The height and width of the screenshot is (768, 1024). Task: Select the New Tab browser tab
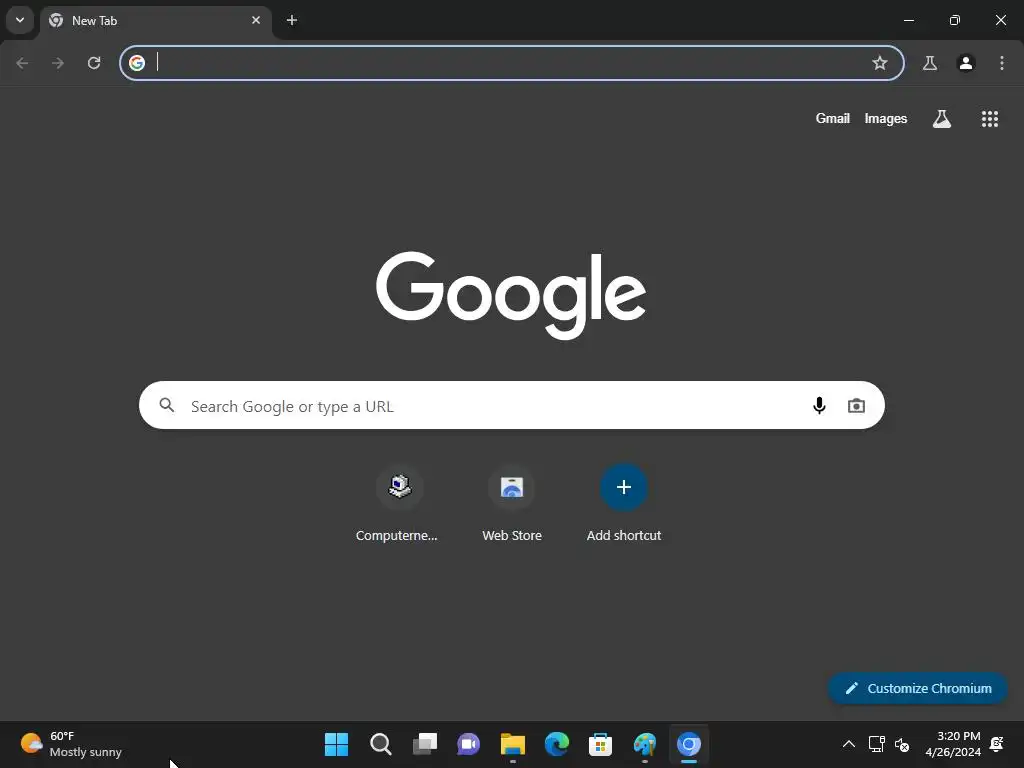156,21
